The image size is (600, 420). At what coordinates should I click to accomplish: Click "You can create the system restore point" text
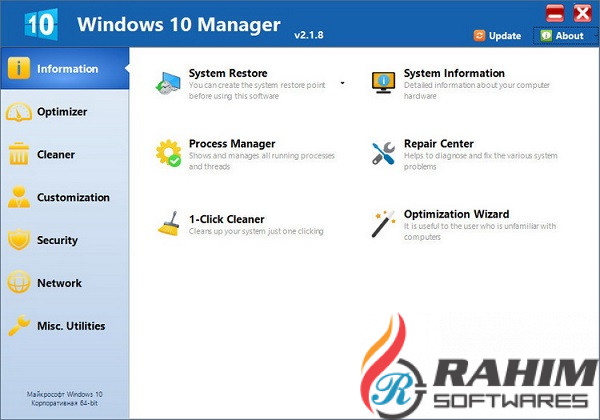click(x=257, y=90)
